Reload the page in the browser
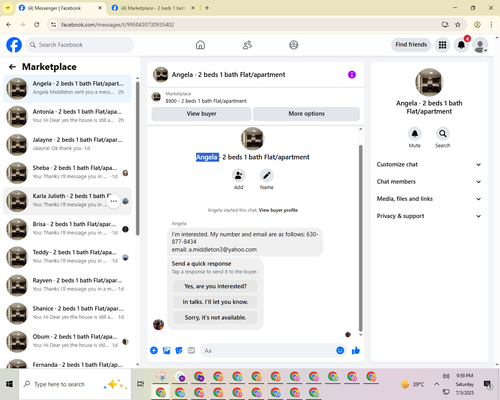This screenshot has height=400, width=500. click(x=37, y=25)
